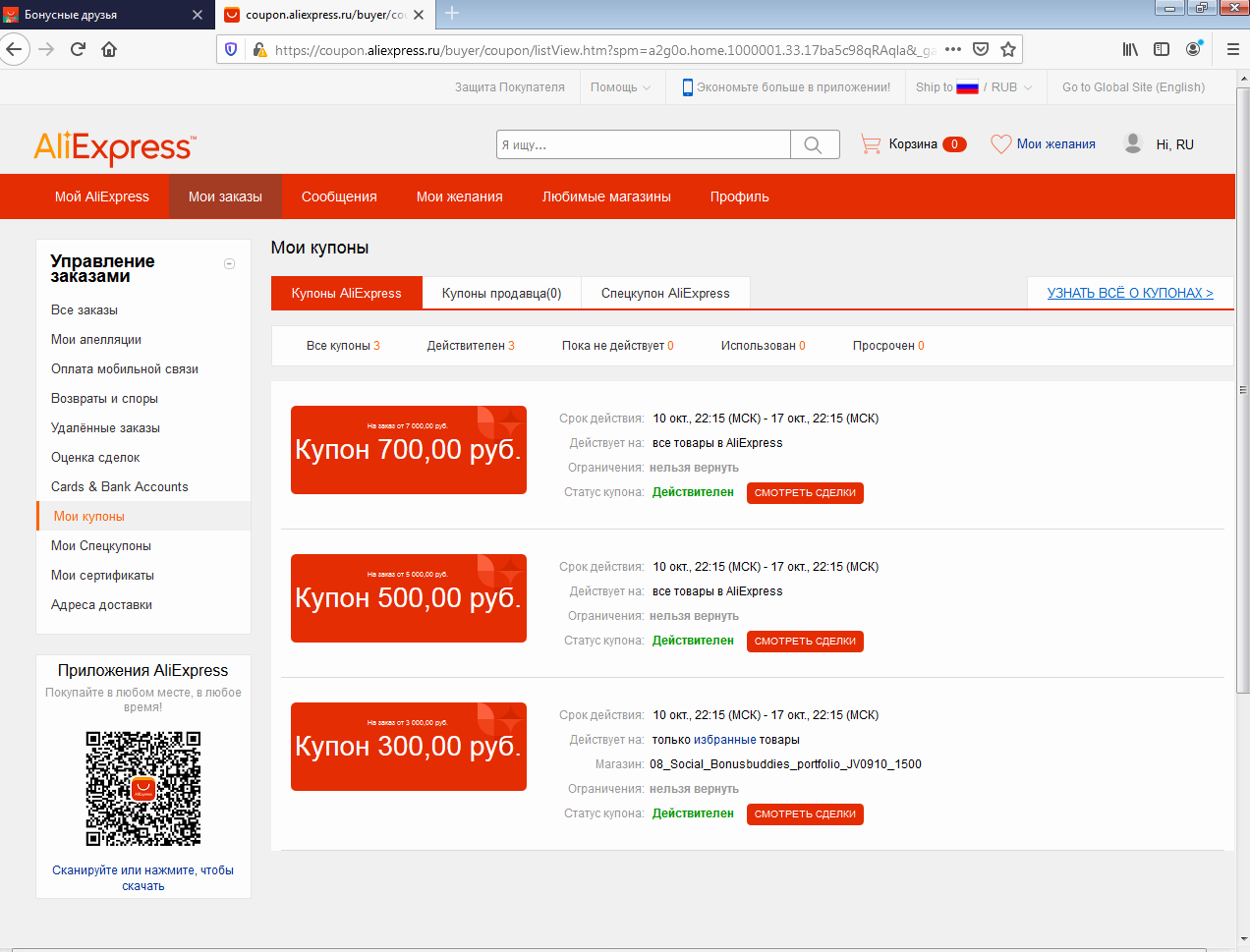Viewport: 1250px width, 952px height.
Task: Filter by Пока не действует 0
Action: point(618,346)
